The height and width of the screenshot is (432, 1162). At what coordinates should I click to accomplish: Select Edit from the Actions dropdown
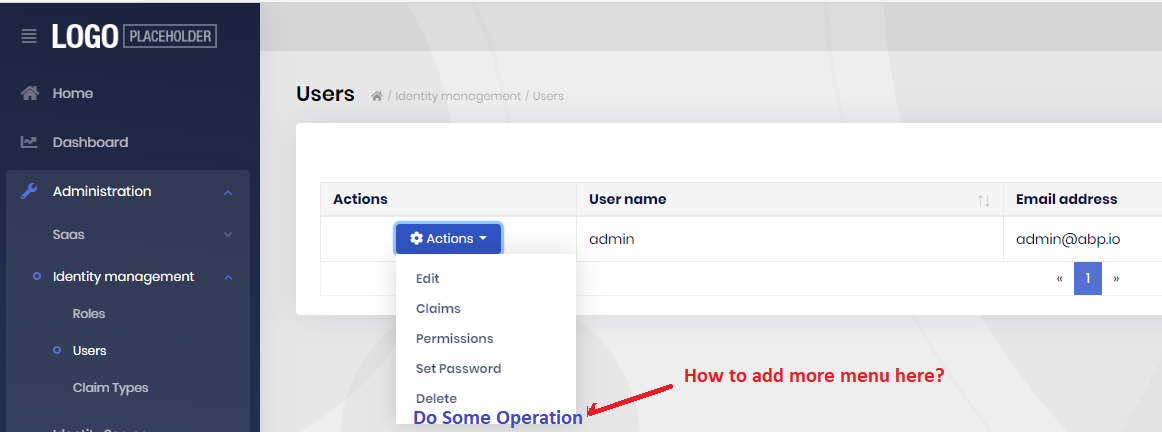pos(428,279)
